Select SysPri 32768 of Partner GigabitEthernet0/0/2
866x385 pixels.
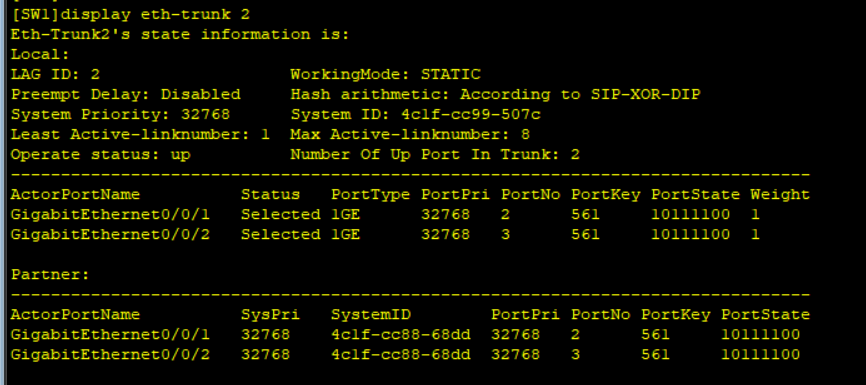click(266, 354)
